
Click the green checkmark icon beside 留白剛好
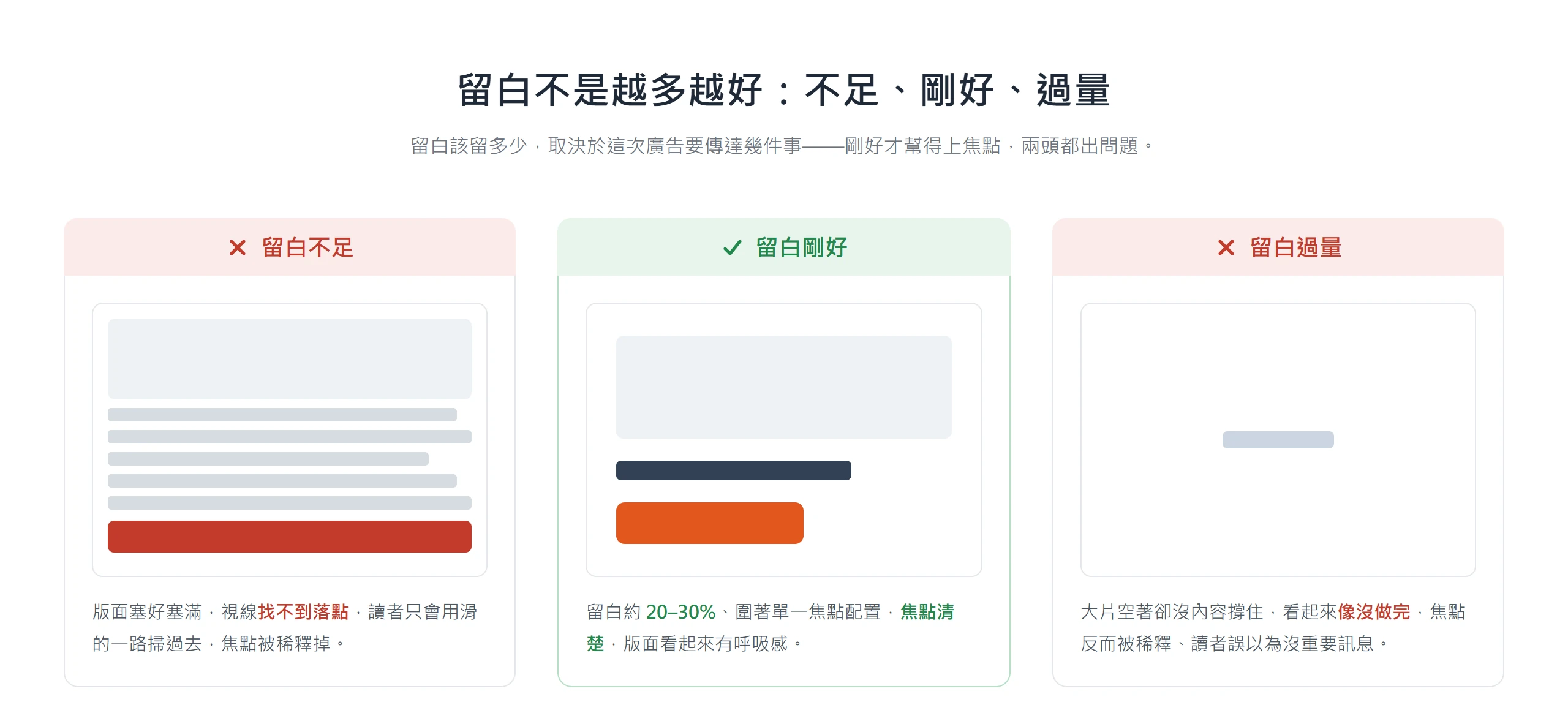(x=732, y=247)
